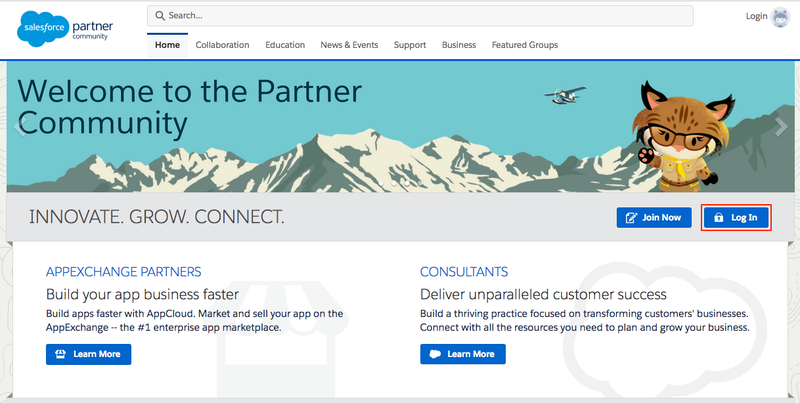Click the Search input field
The width and height of the screenshot is (800, 403).
[x=420, y=16]
